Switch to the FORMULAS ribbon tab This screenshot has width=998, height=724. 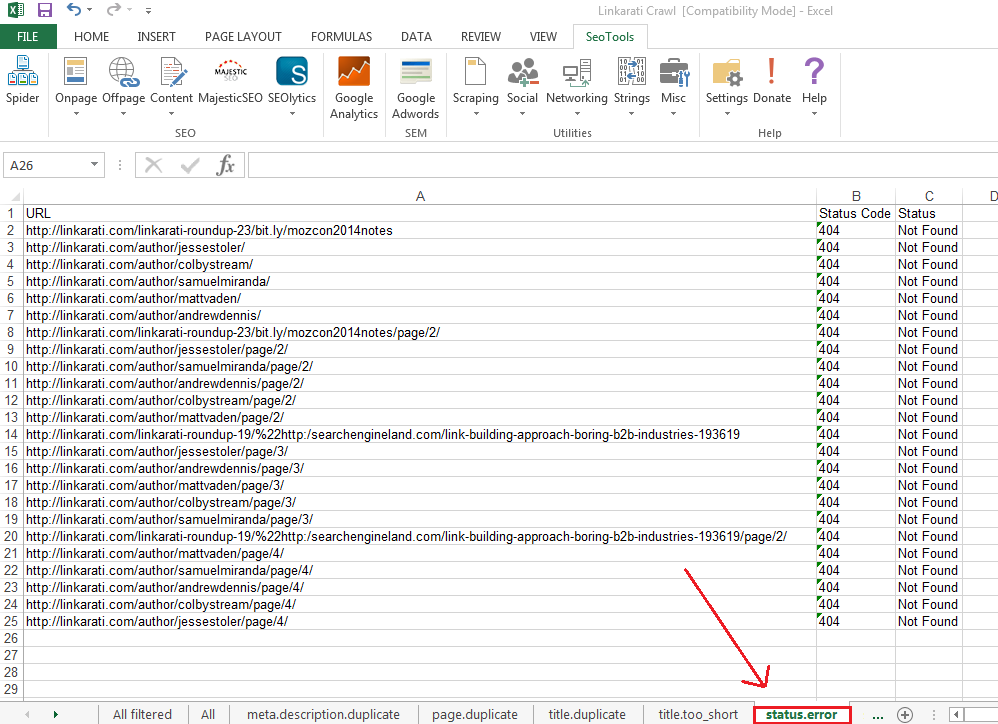tap(341, 37)
